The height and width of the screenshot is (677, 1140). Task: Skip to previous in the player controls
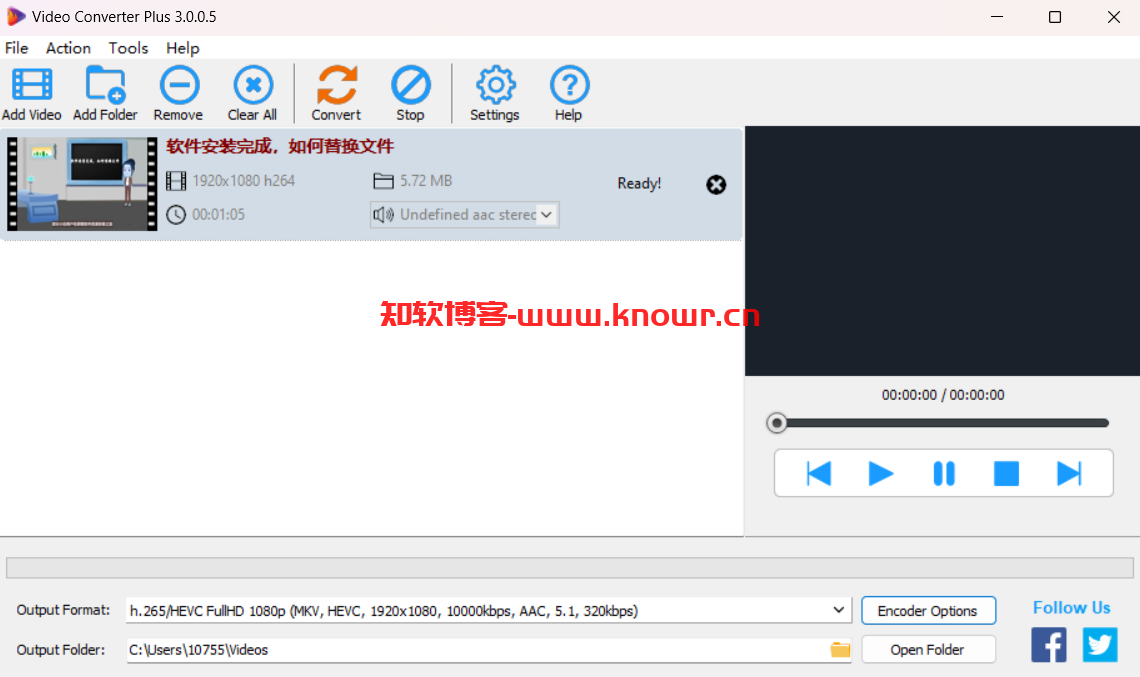pos(819,473)
